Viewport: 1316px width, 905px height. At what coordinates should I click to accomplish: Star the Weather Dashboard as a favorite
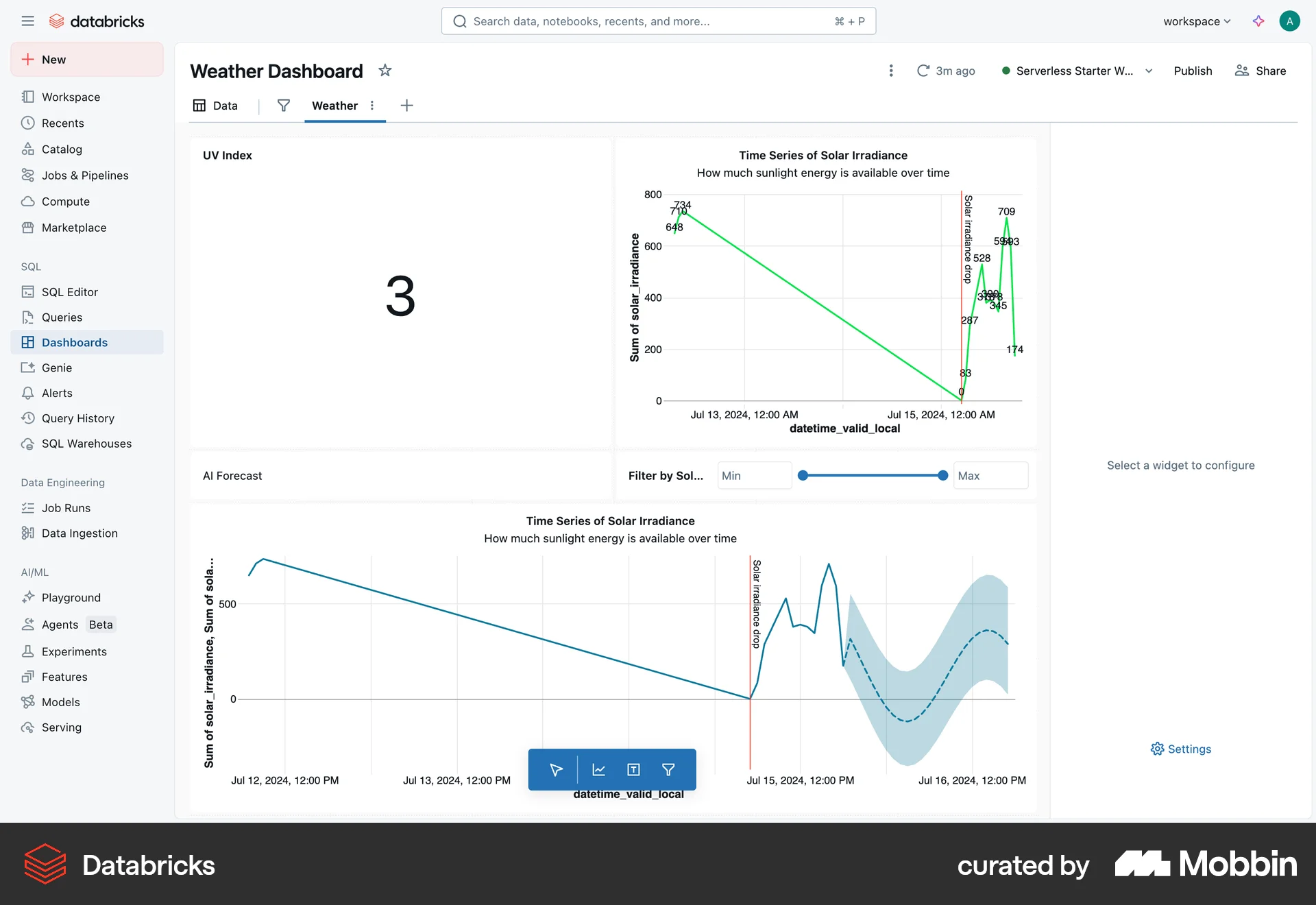pos(385,71)
